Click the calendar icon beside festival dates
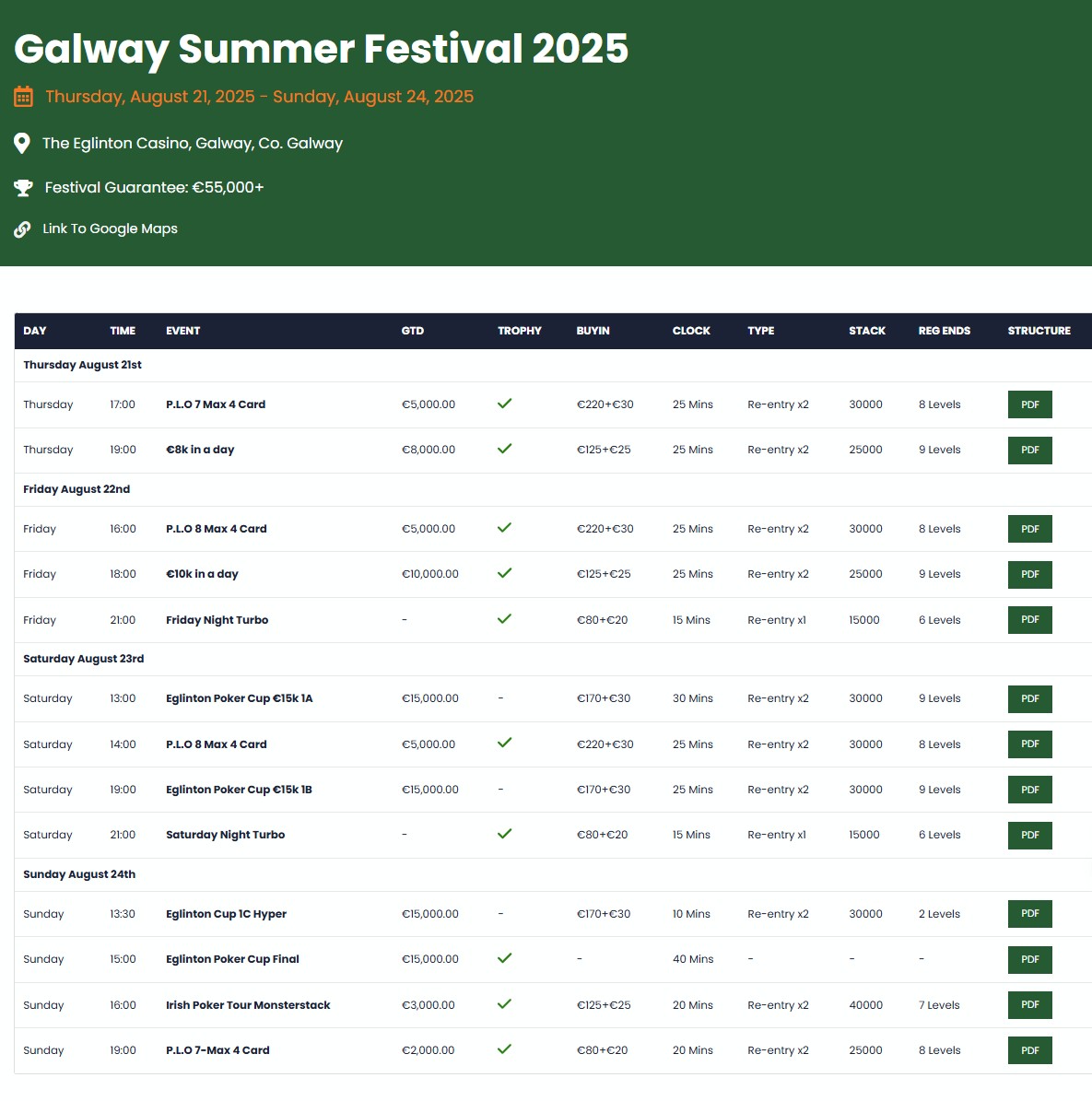 (23, 97)
